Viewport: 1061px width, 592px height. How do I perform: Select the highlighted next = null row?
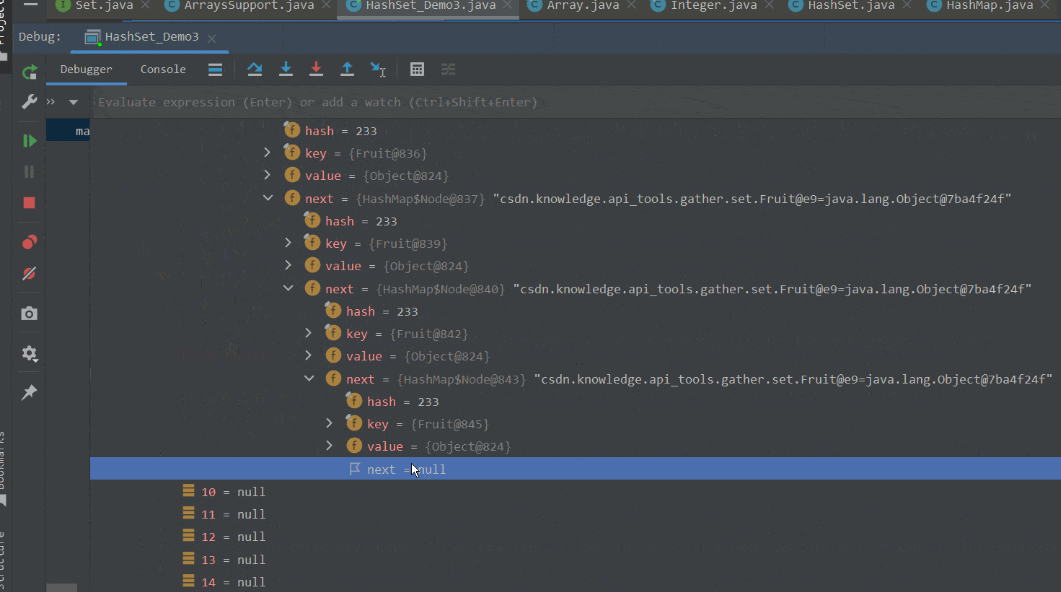[x=575, y=469]
